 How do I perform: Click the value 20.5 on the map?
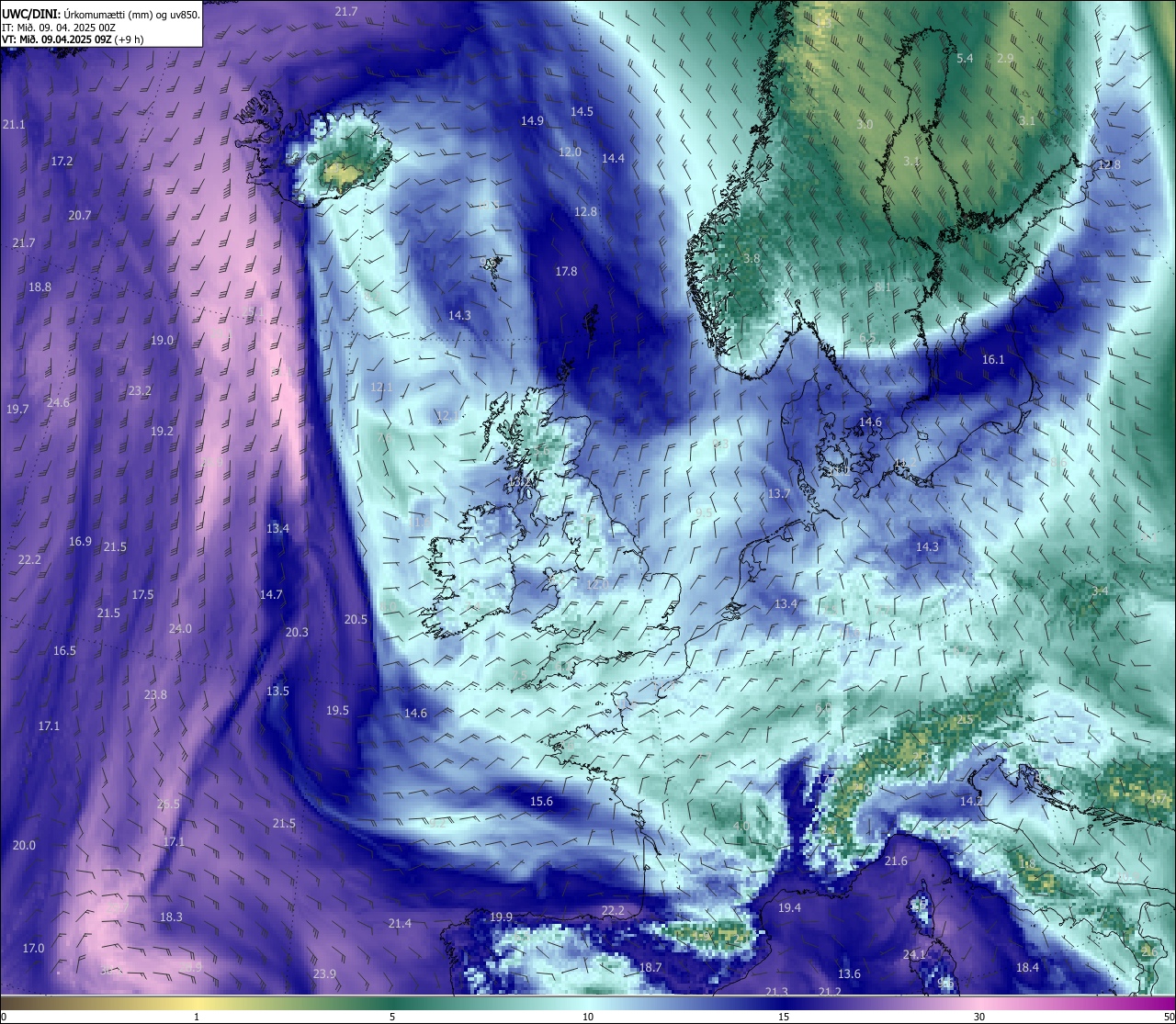[x=356, y=619]
